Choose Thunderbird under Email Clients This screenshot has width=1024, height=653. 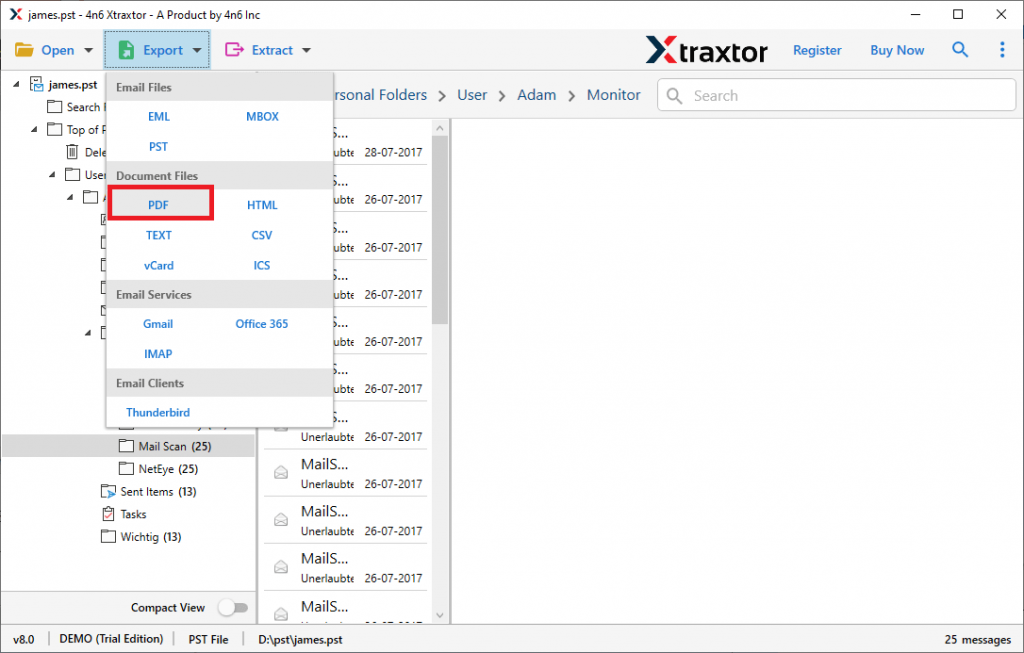(157, 412)
